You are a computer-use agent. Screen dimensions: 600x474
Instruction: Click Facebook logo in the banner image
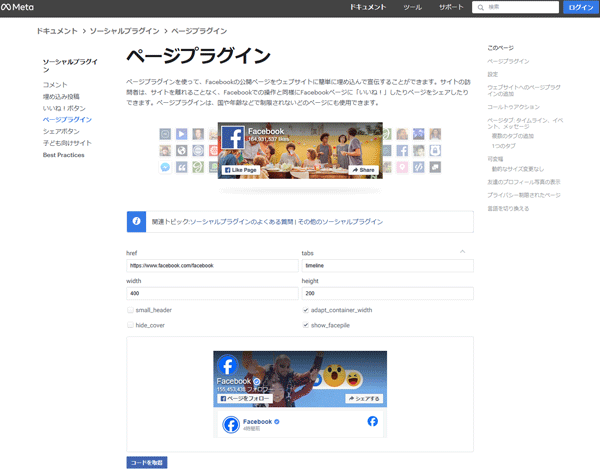click(x=233, y=139)
